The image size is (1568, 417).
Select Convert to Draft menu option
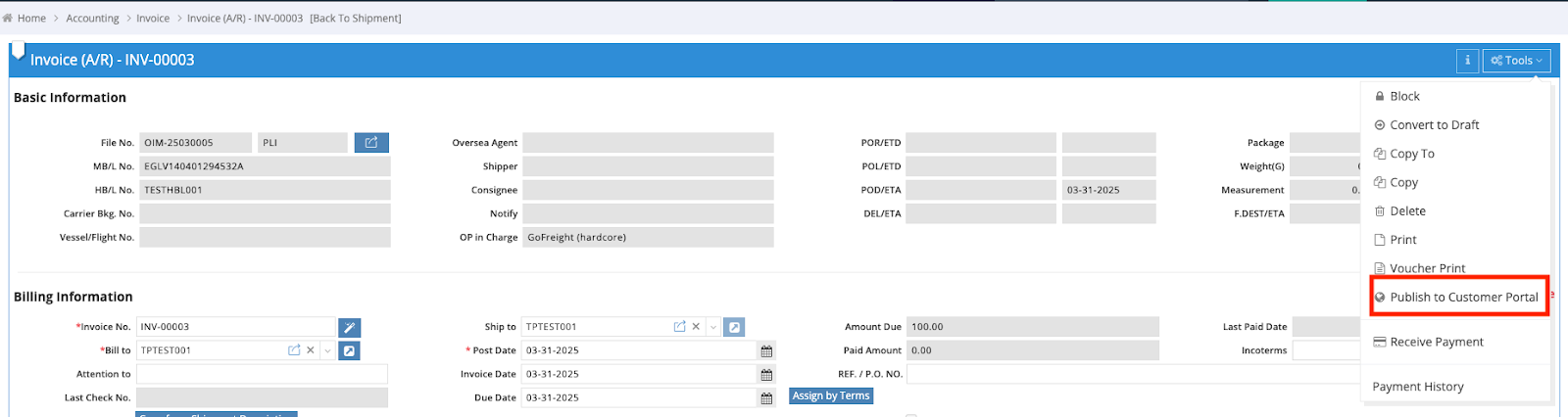(1434, 125)
